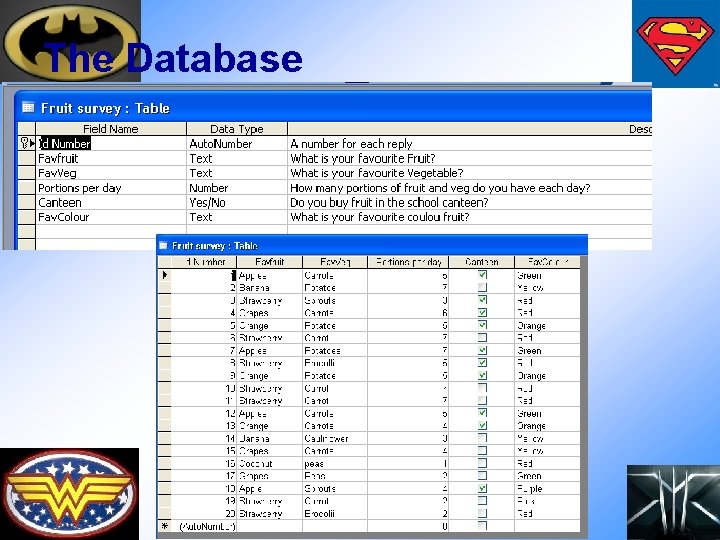Select the Portions per day column header in the datasheet
This screenshot has width=720, height=540.
click(408, 262)
